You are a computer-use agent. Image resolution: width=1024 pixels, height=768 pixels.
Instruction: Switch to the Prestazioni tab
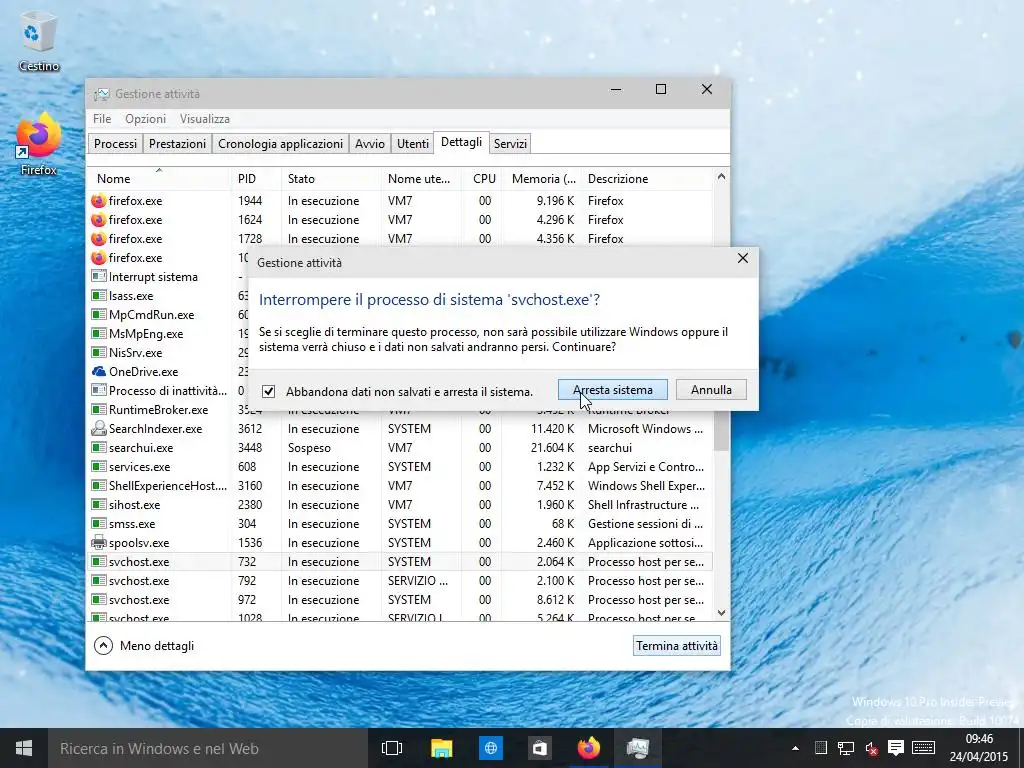(x=177, y=144)
